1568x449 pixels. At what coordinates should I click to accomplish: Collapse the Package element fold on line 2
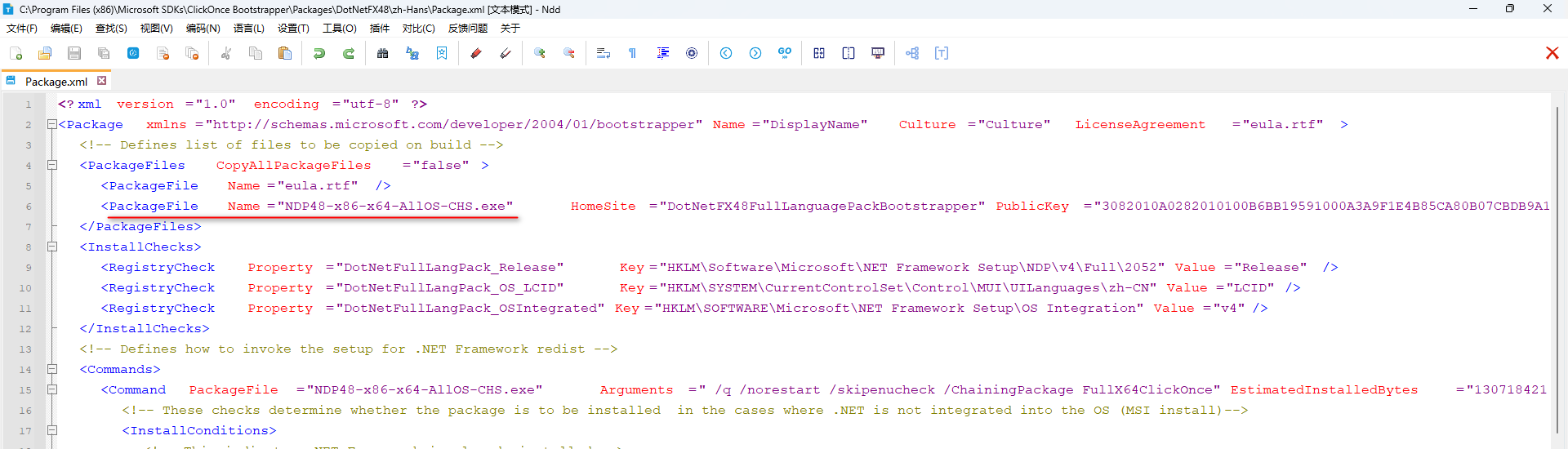[52, 124]
